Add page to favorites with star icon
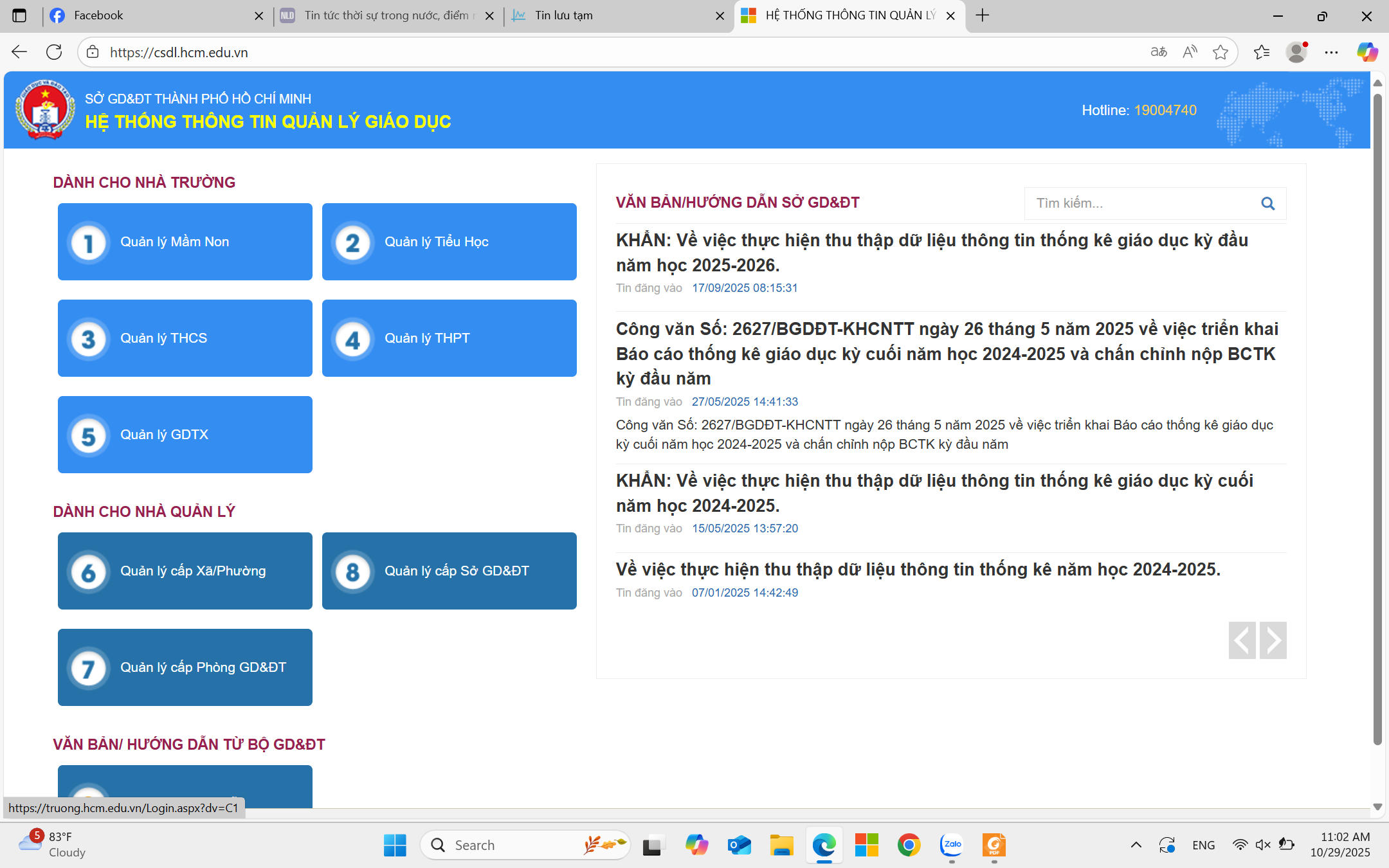 click(x=1221, y=52)
